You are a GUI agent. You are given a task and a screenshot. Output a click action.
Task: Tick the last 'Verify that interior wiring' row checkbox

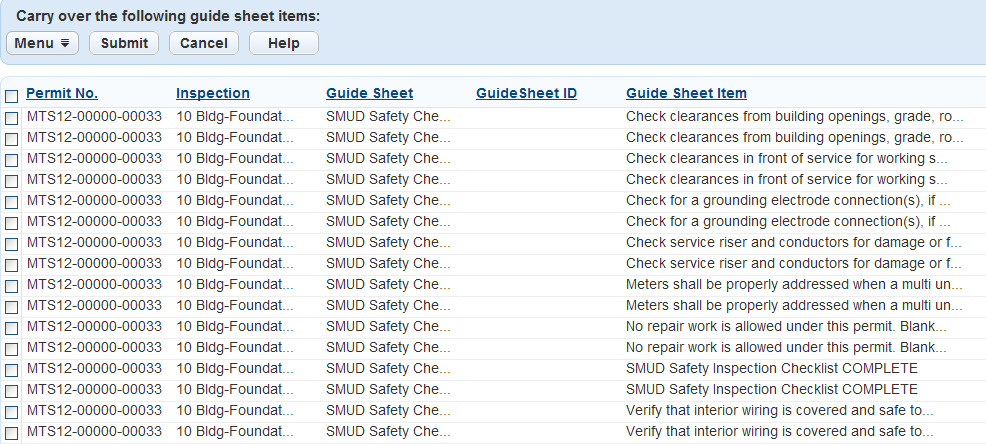(12, 433)
